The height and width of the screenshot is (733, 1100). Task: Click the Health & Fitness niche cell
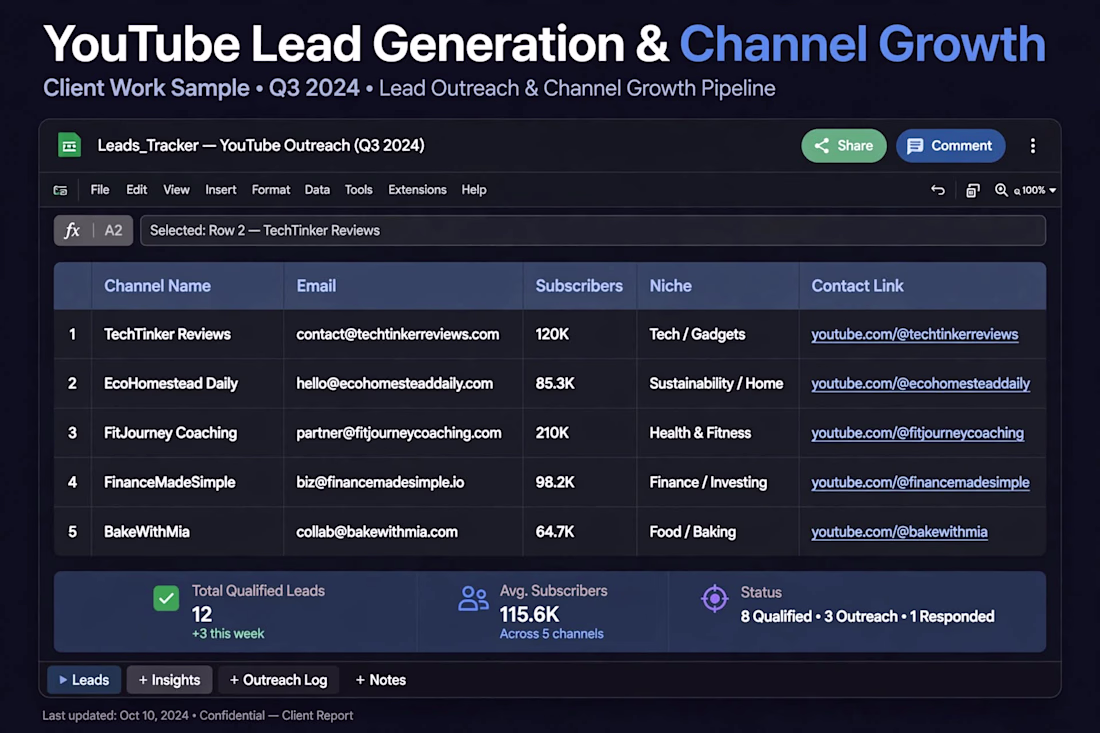[x=718, y=433]
